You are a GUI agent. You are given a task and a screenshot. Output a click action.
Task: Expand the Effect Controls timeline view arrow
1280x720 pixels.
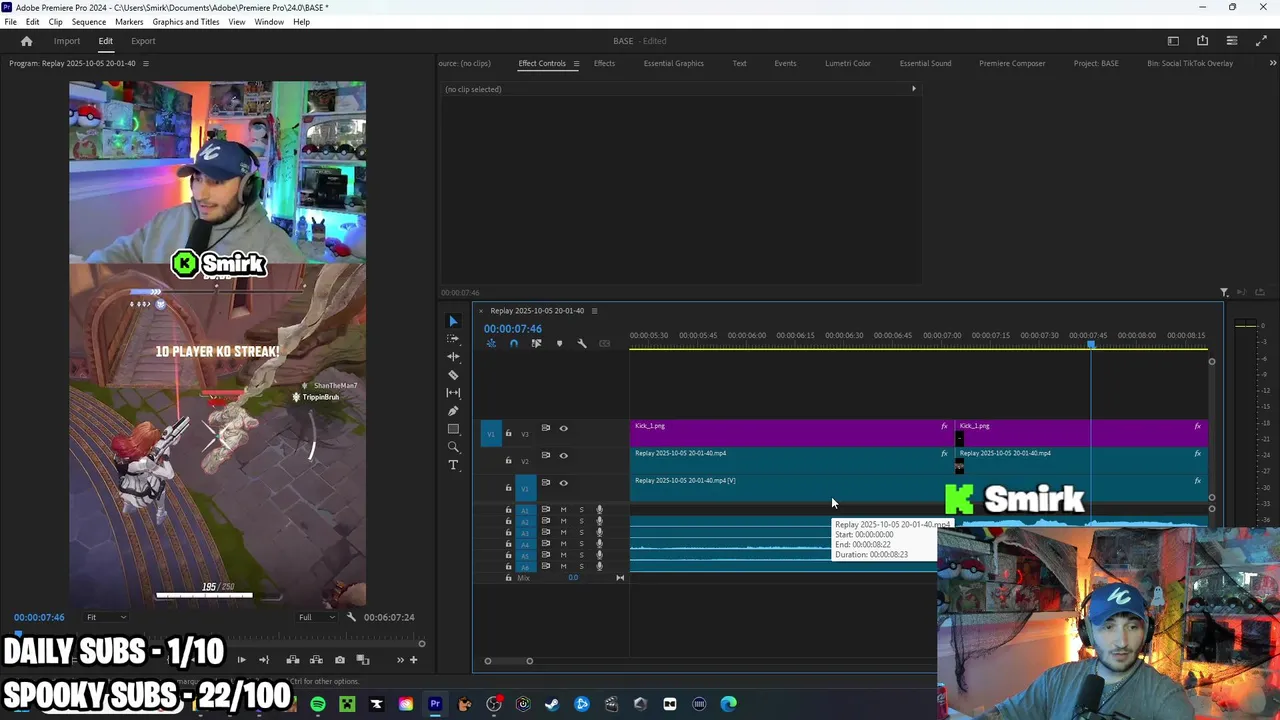tap(913, 89)
